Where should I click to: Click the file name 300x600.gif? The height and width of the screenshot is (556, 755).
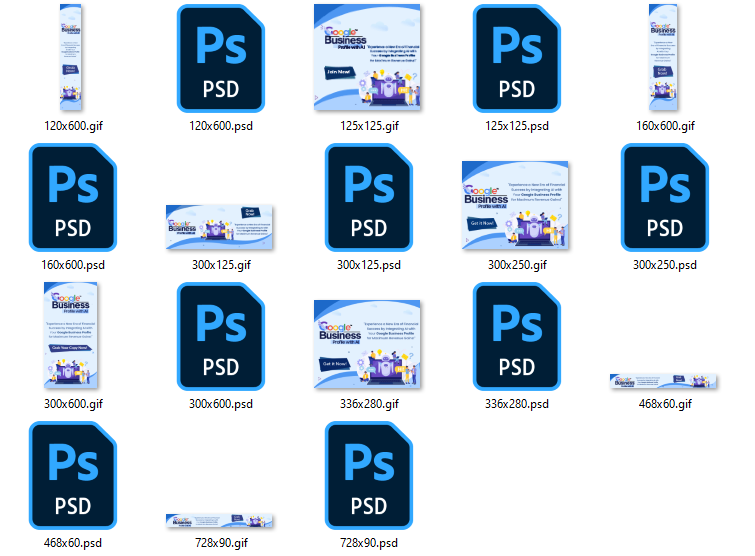[x=73, y=404]
